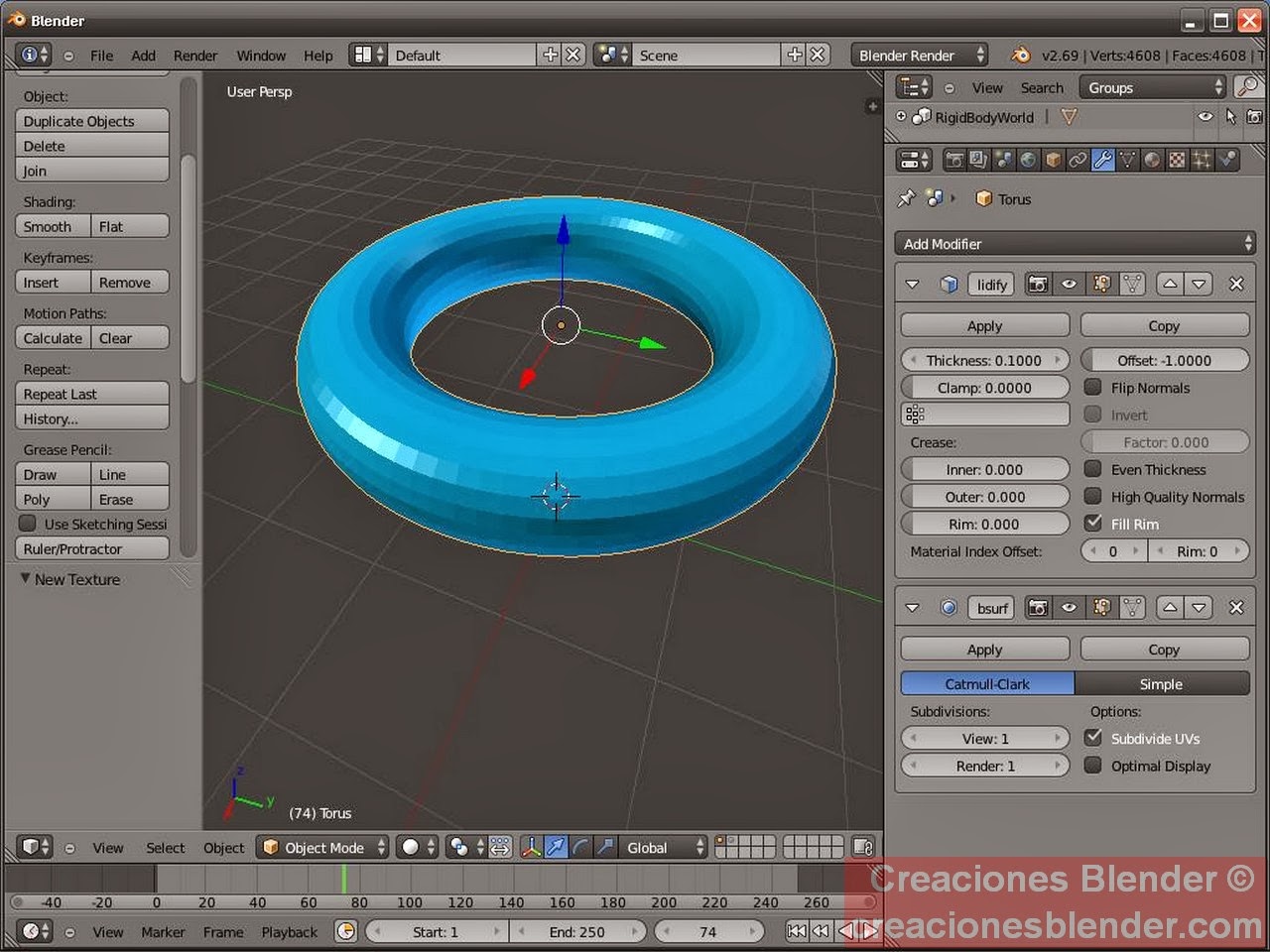Screen dimensions: 1270x952
Task: Click the Factor: 0.000 crease slider
Action: click(x=1164, y=441)
